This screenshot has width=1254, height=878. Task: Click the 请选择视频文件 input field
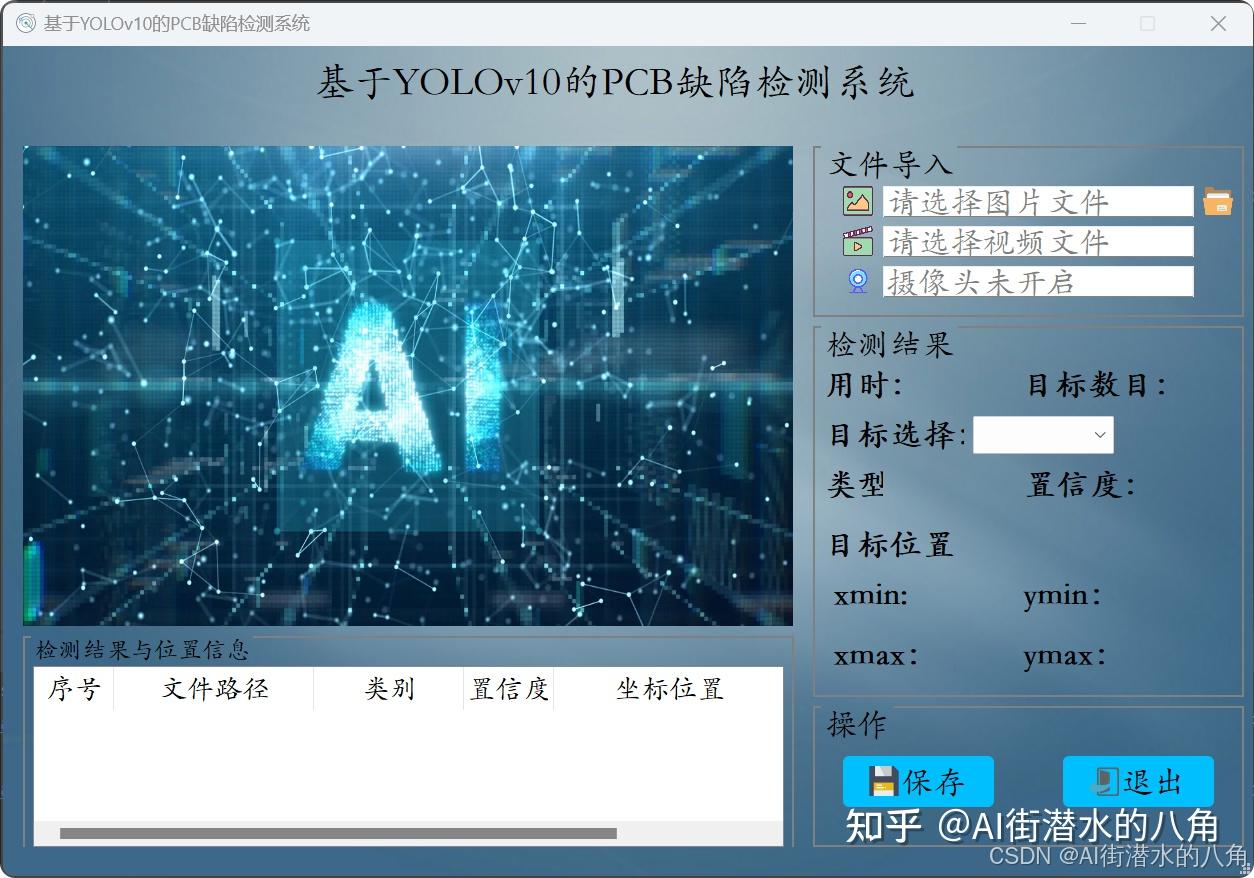click(1037, 241)
